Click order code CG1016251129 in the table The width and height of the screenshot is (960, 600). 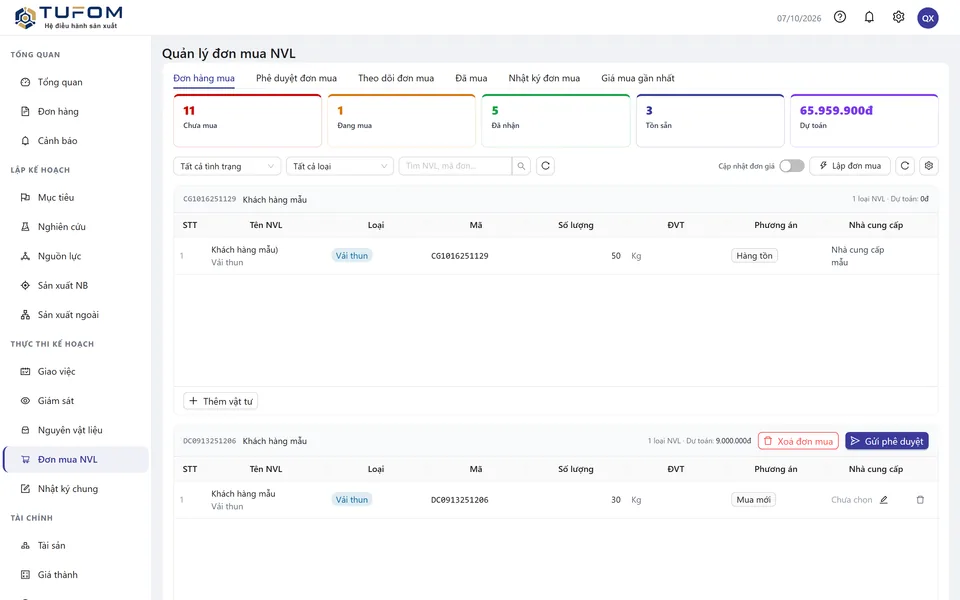coord(460,256)
